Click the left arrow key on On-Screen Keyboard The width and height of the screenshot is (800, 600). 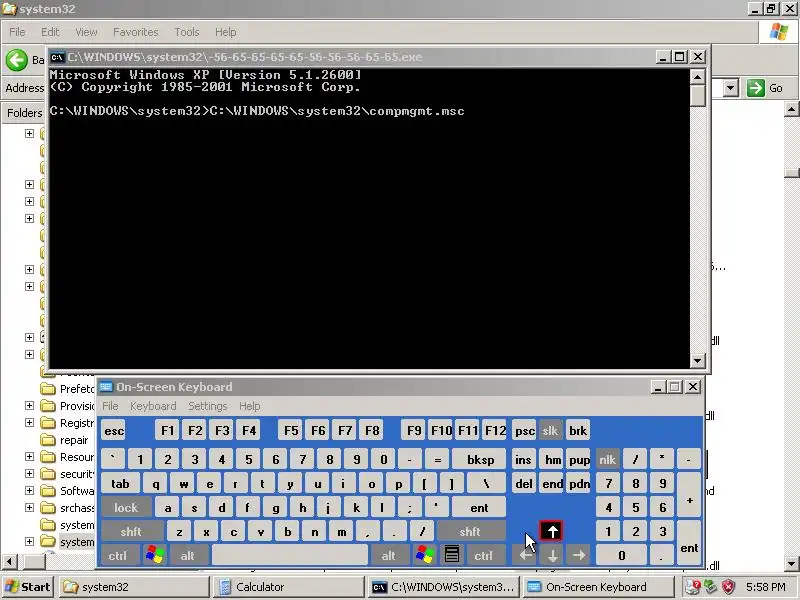525,555
